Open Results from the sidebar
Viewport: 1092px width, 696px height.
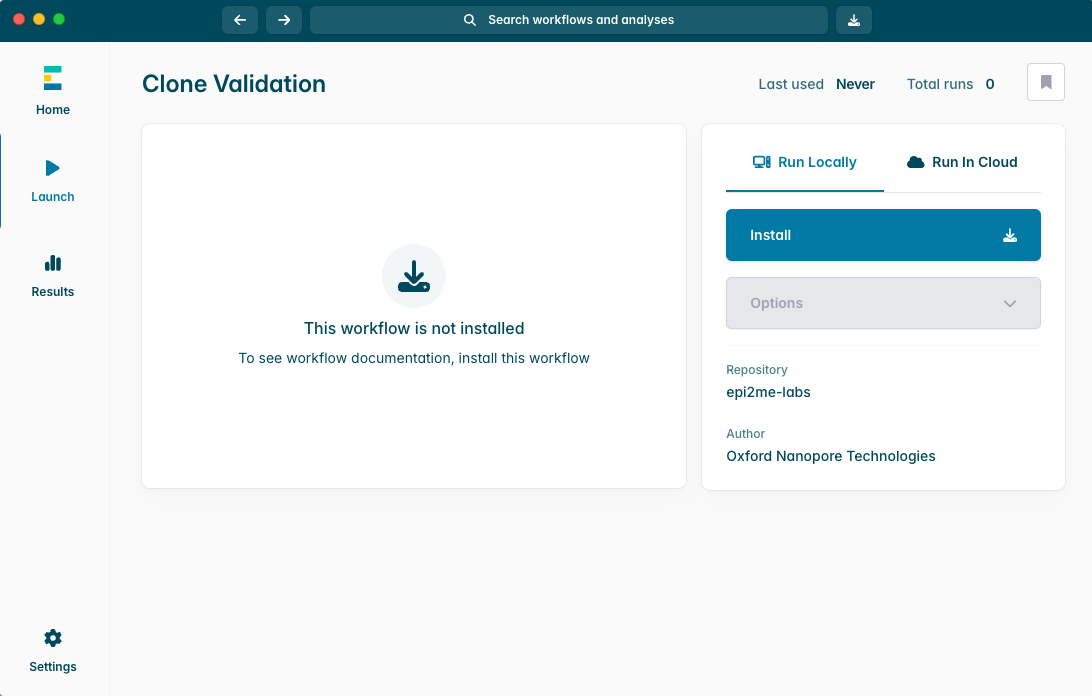(52, 275)
